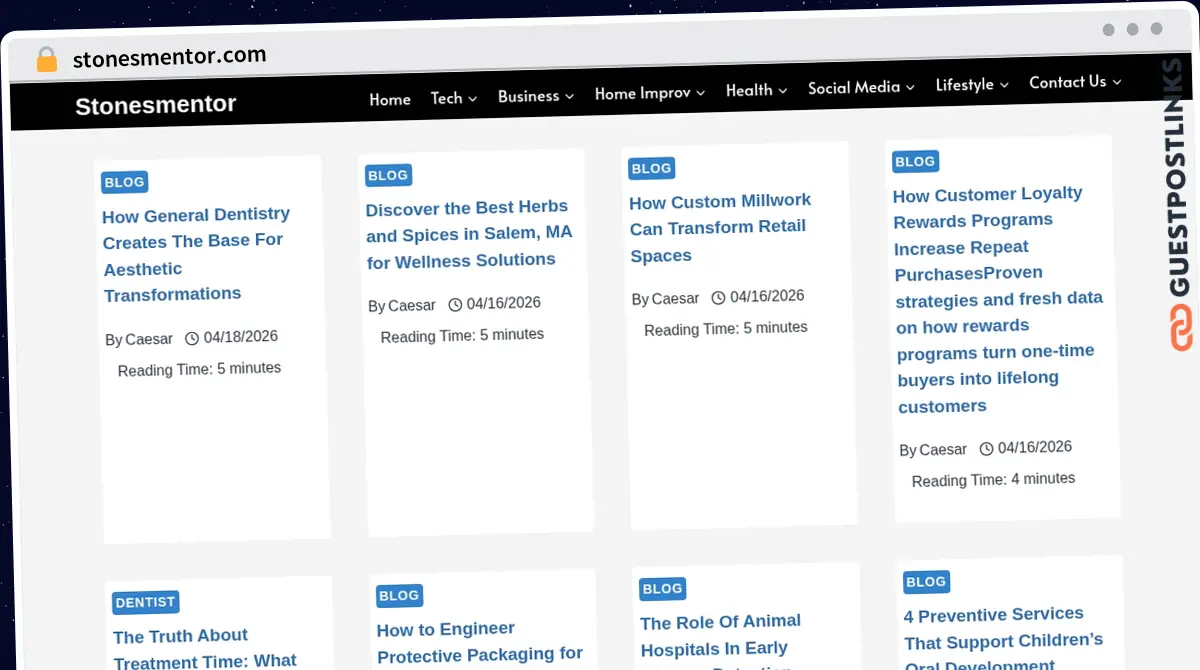This screenshot has height=670, width=1200.
Task: Open the Contact Us menu
Action: click(1075, 82)
